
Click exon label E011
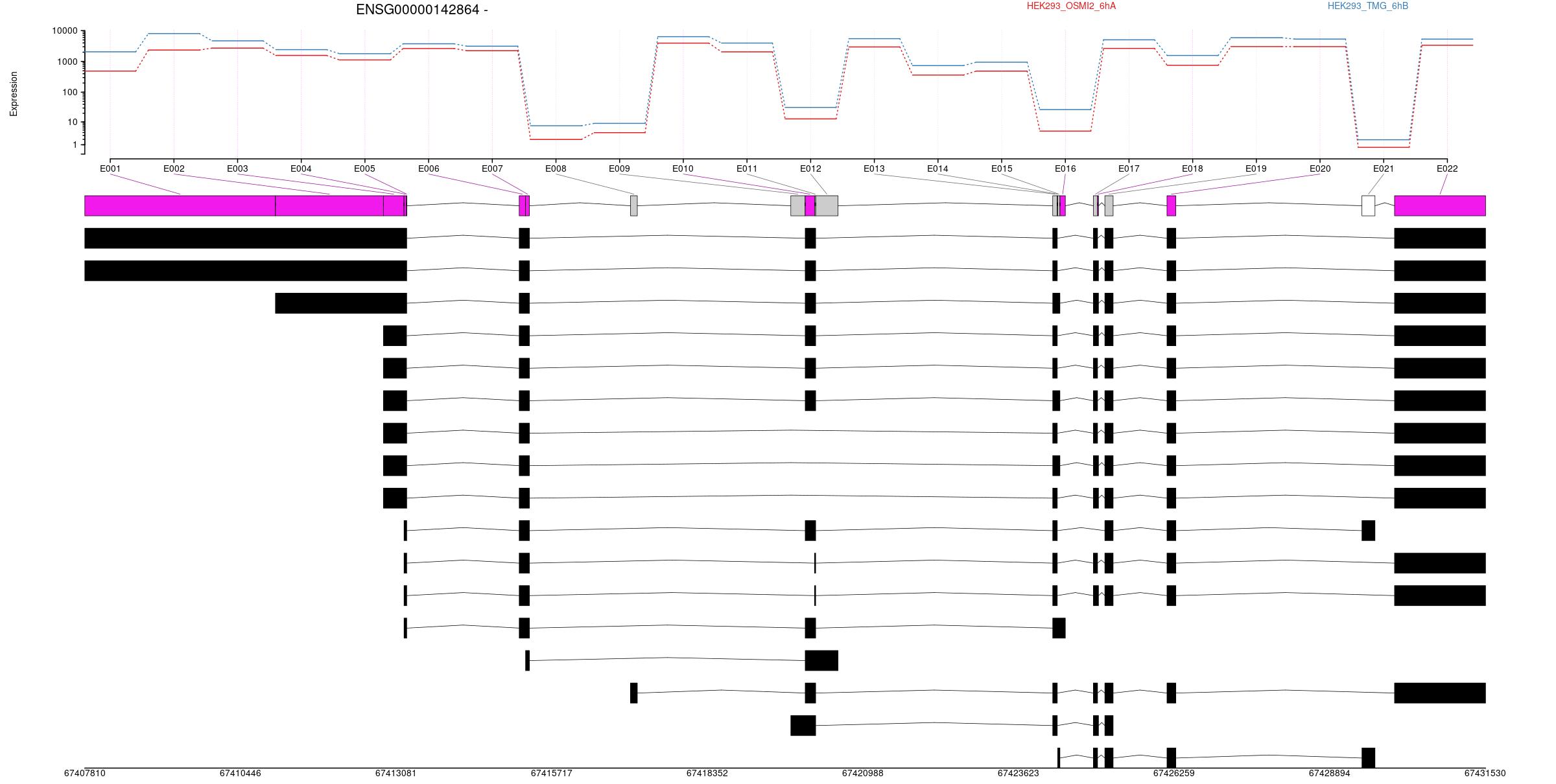coord(747,168)
